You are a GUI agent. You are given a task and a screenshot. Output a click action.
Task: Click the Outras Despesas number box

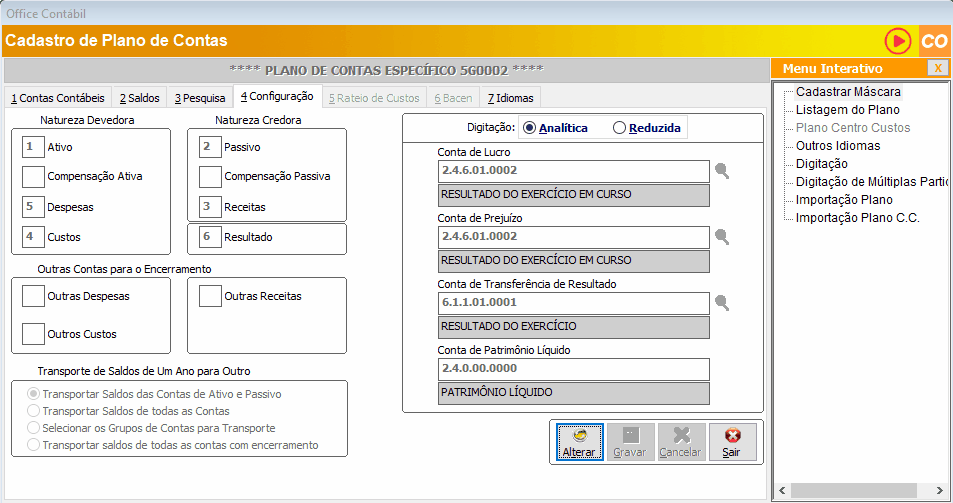point(33,296)
